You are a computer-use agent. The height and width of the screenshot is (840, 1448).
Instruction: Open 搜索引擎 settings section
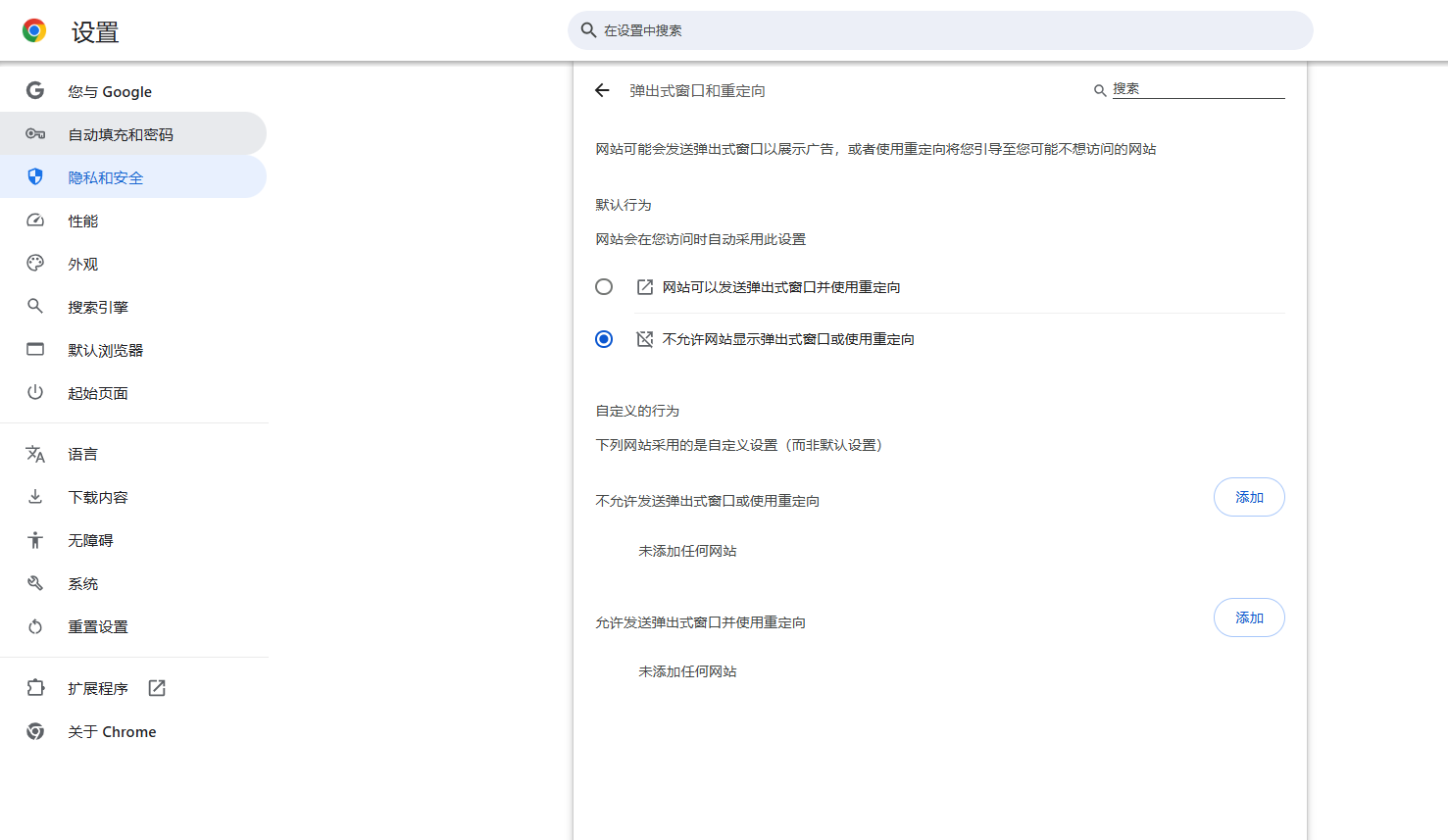click(133, 307)
